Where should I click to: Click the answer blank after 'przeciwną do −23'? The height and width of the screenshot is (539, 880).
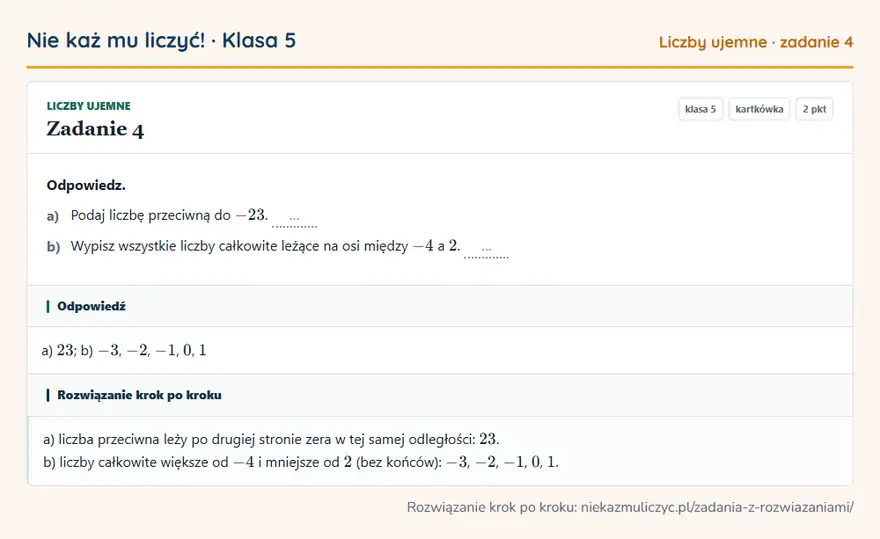point(294,218)
